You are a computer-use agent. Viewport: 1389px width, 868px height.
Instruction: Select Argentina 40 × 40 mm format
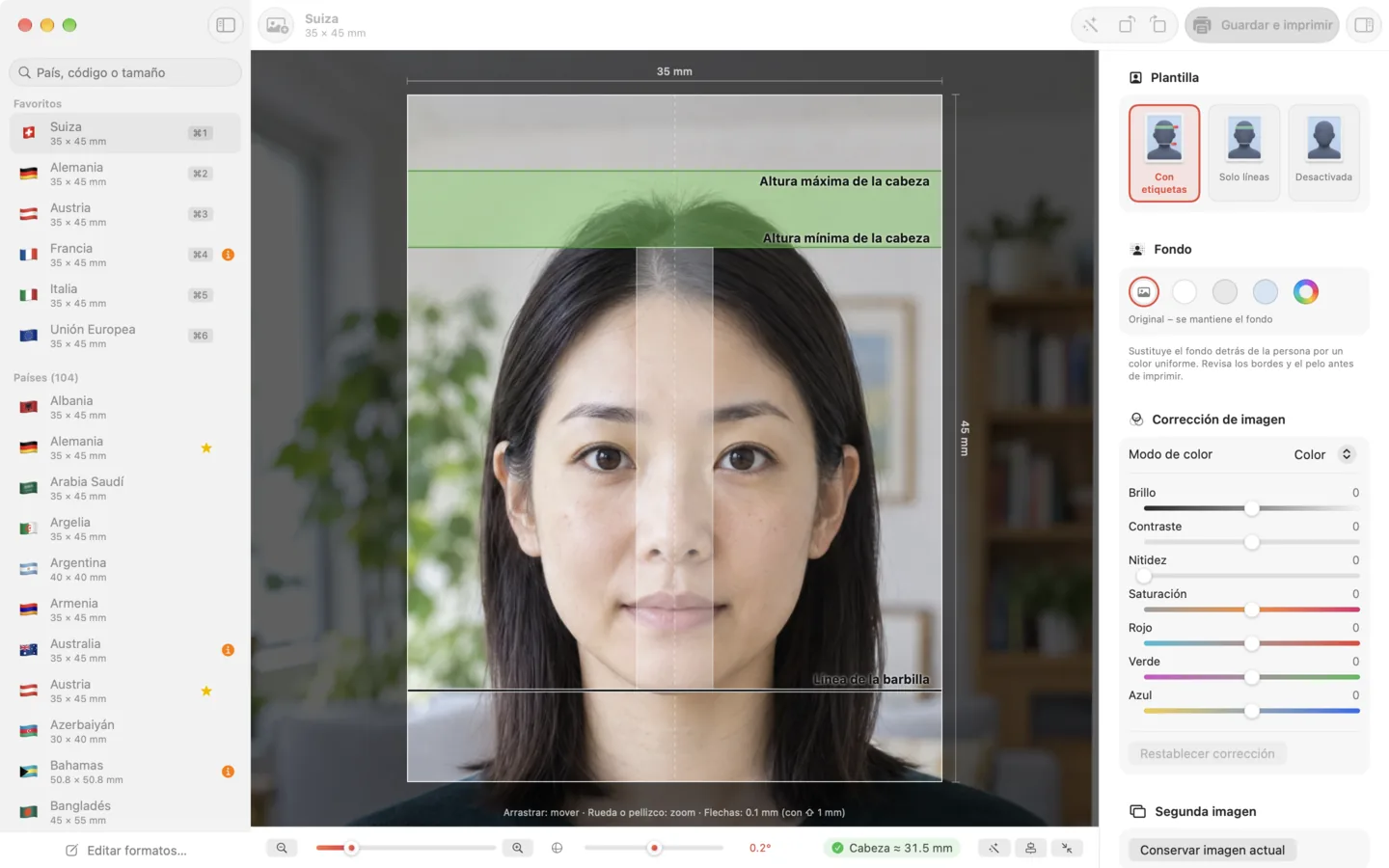[125, 569]
